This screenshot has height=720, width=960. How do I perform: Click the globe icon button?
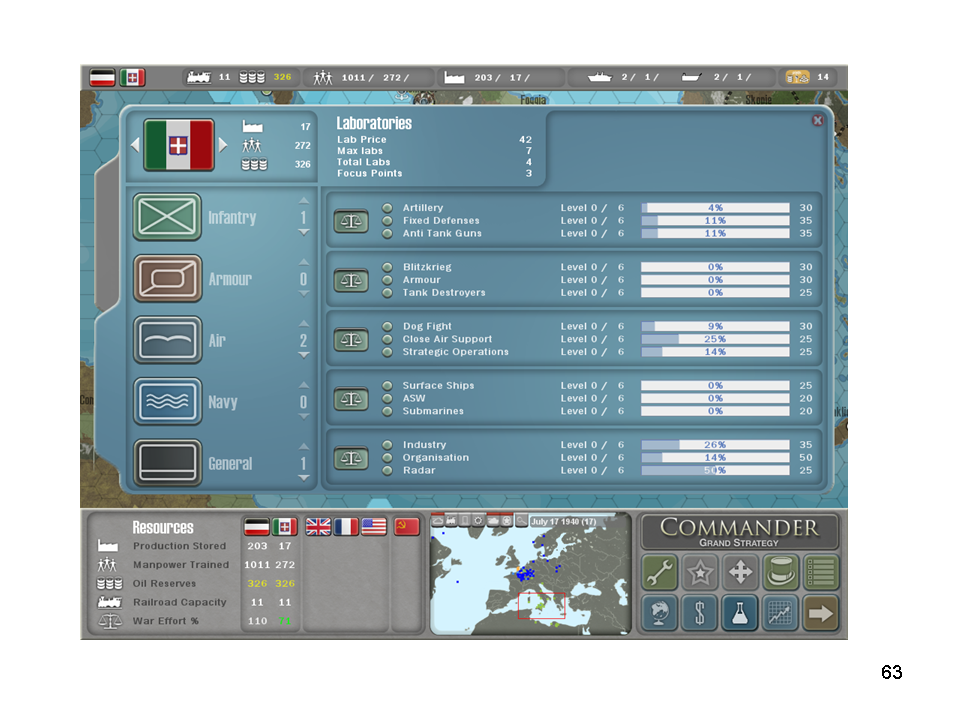[x=659, y=613]
